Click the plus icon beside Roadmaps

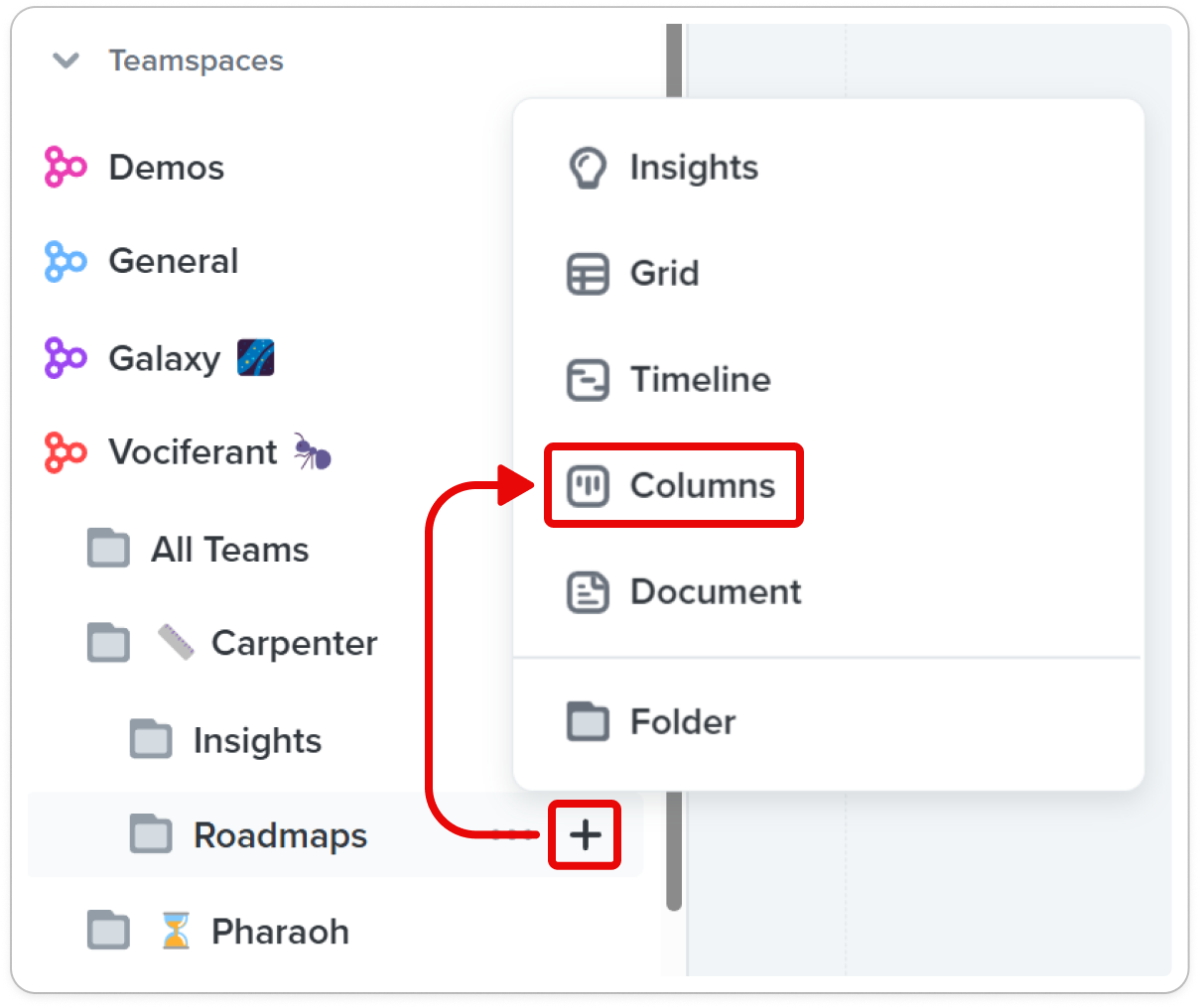tap(586, 835)
